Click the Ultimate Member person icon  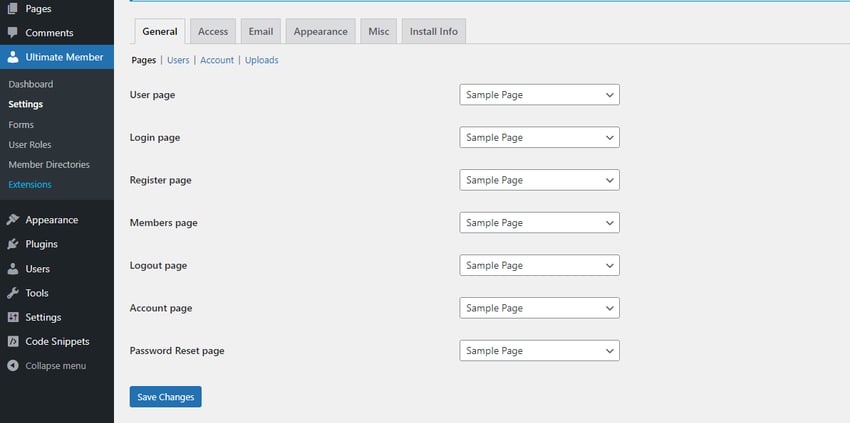tap(13, 57)
